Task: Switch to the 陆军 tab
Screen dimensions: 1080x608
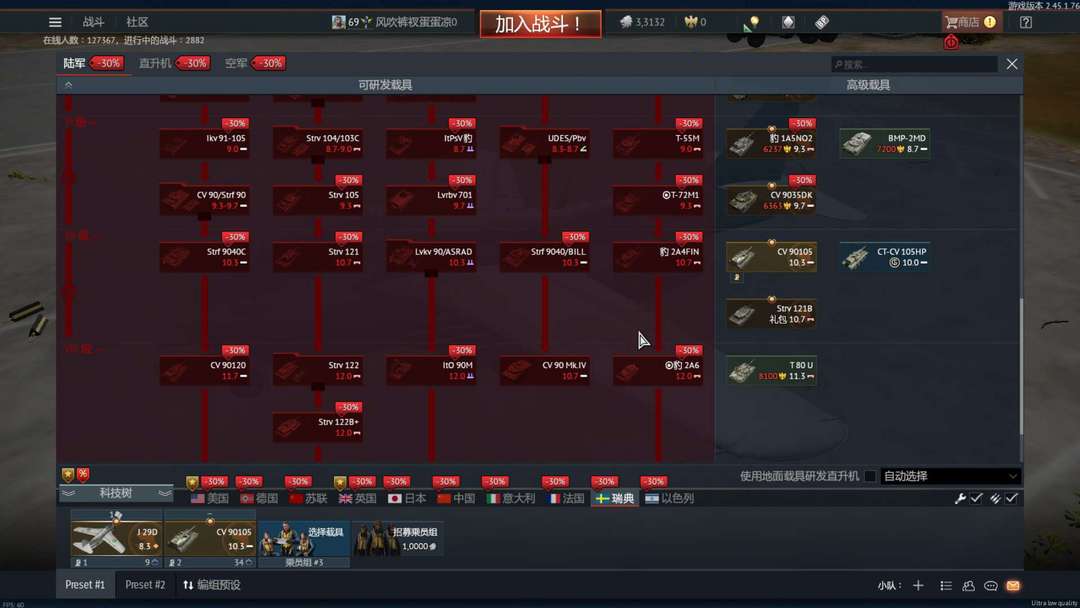Action: (x=74, y=63)
